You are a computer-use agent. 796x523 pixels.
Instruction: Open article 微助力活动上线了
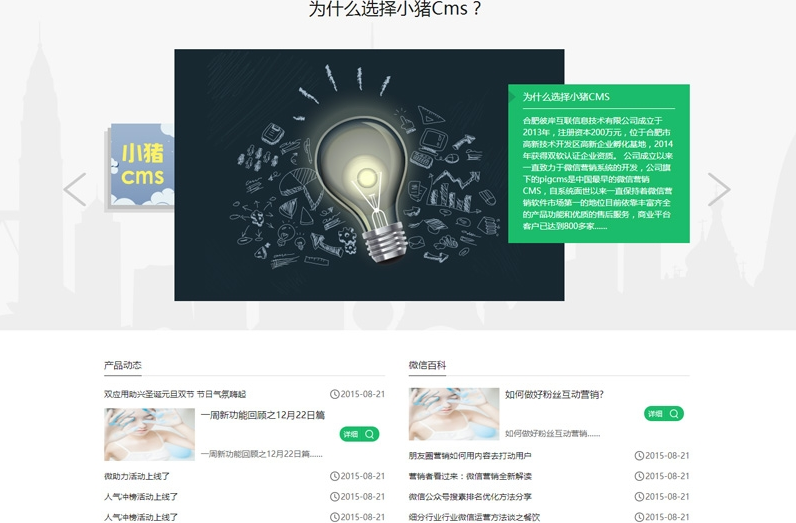click(x=137, y=476)
